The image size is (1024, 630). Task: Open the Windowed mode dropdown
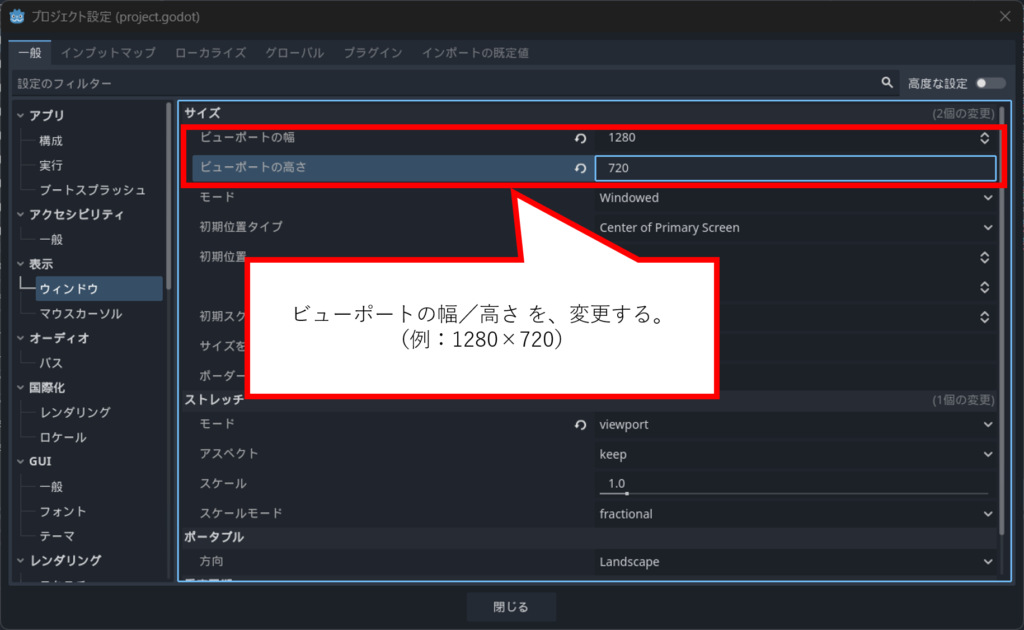[795, 198]
